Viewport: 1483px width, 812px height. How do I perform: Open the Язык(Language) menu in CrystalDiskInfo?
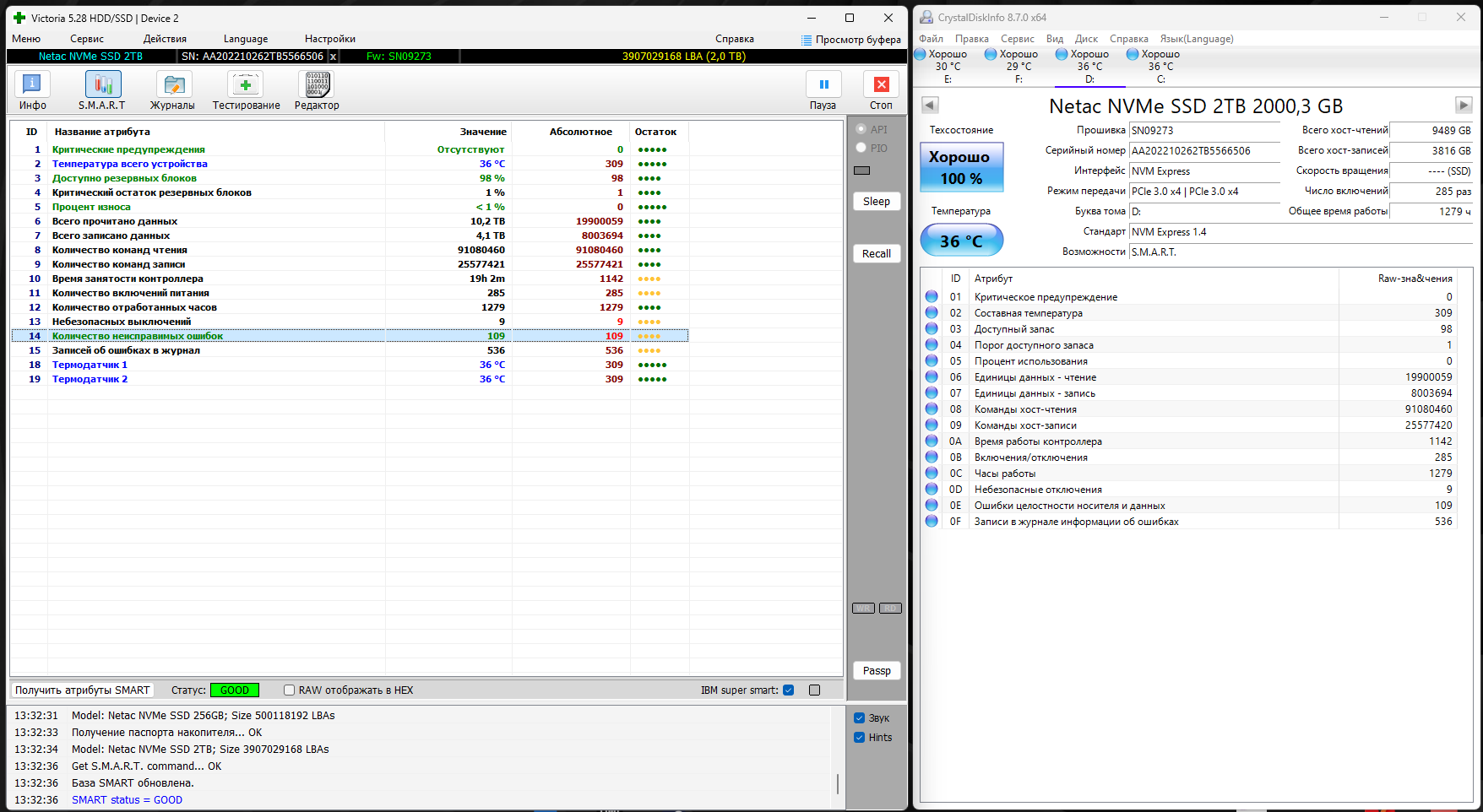point(1197,39)
